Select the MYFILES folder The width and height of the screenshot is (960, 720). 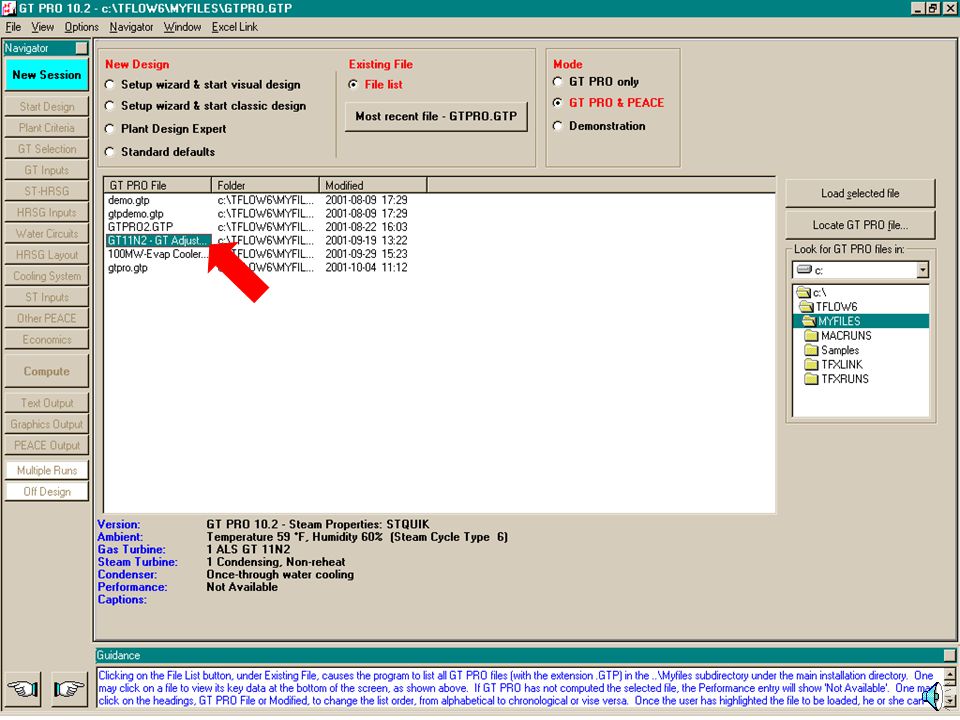[x=860, y=321]
